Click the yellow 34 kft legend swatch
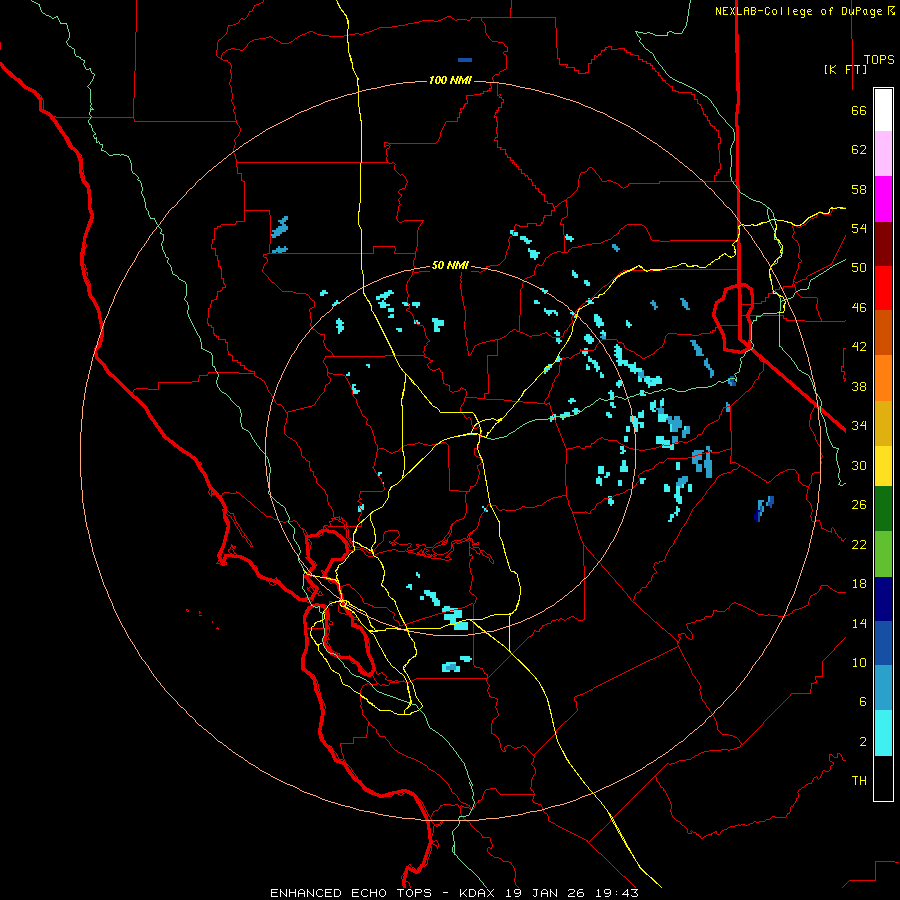Image resolution: width=900 pixels, height=900 pixels. tap(883, 465)
